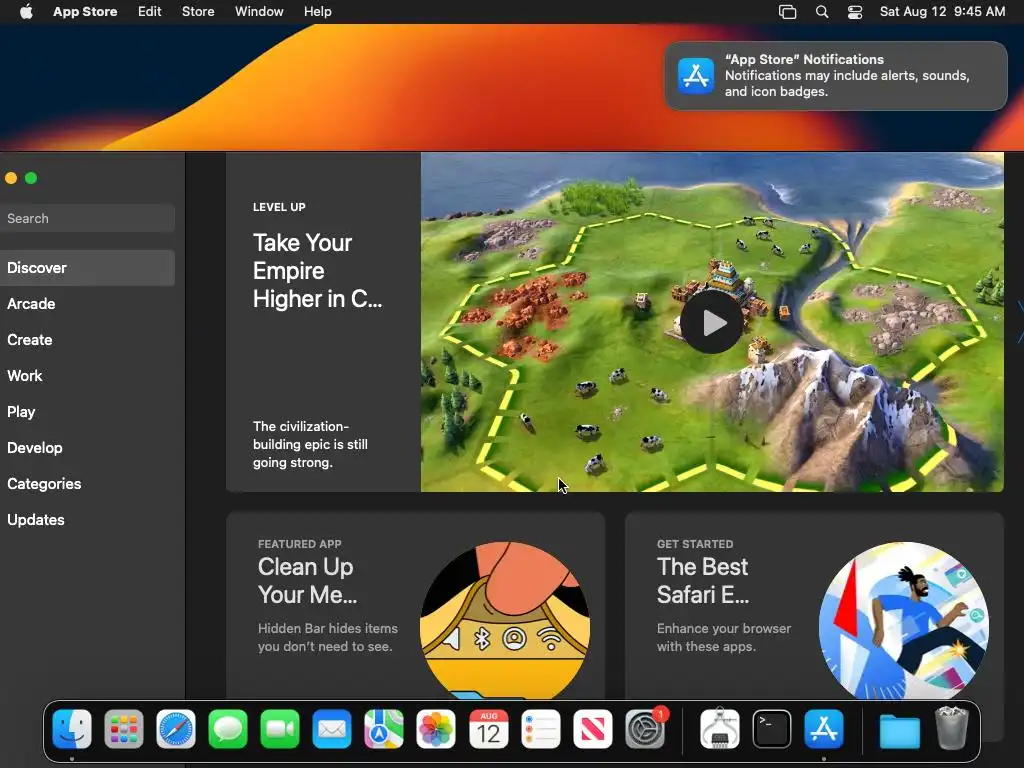
Task: Open Calendar from the Dock
Action: tap(488, 729)
